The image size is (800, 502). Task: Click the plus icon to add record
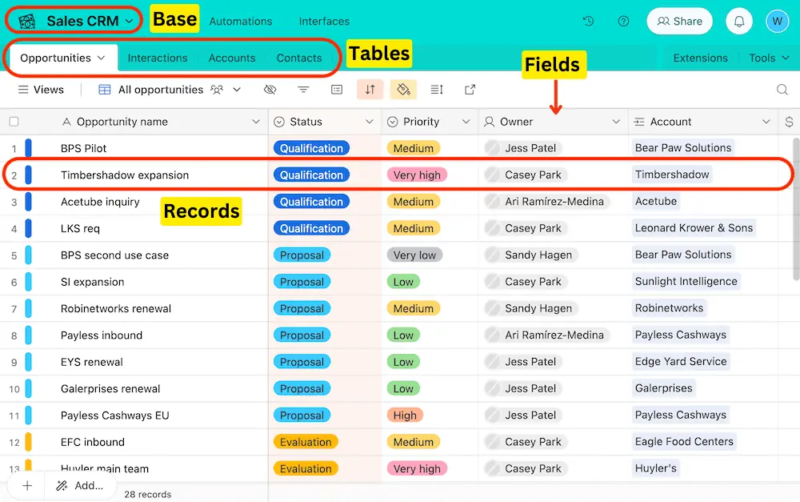[x=27, y=486]
